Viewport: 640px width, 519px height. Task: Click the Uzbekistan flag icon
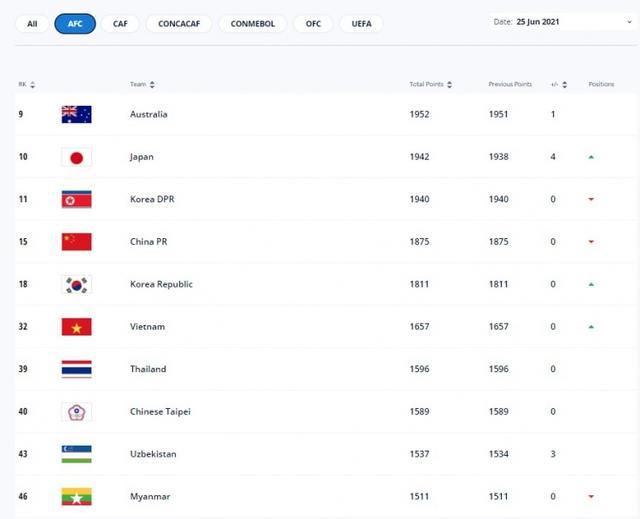point(76,453)
